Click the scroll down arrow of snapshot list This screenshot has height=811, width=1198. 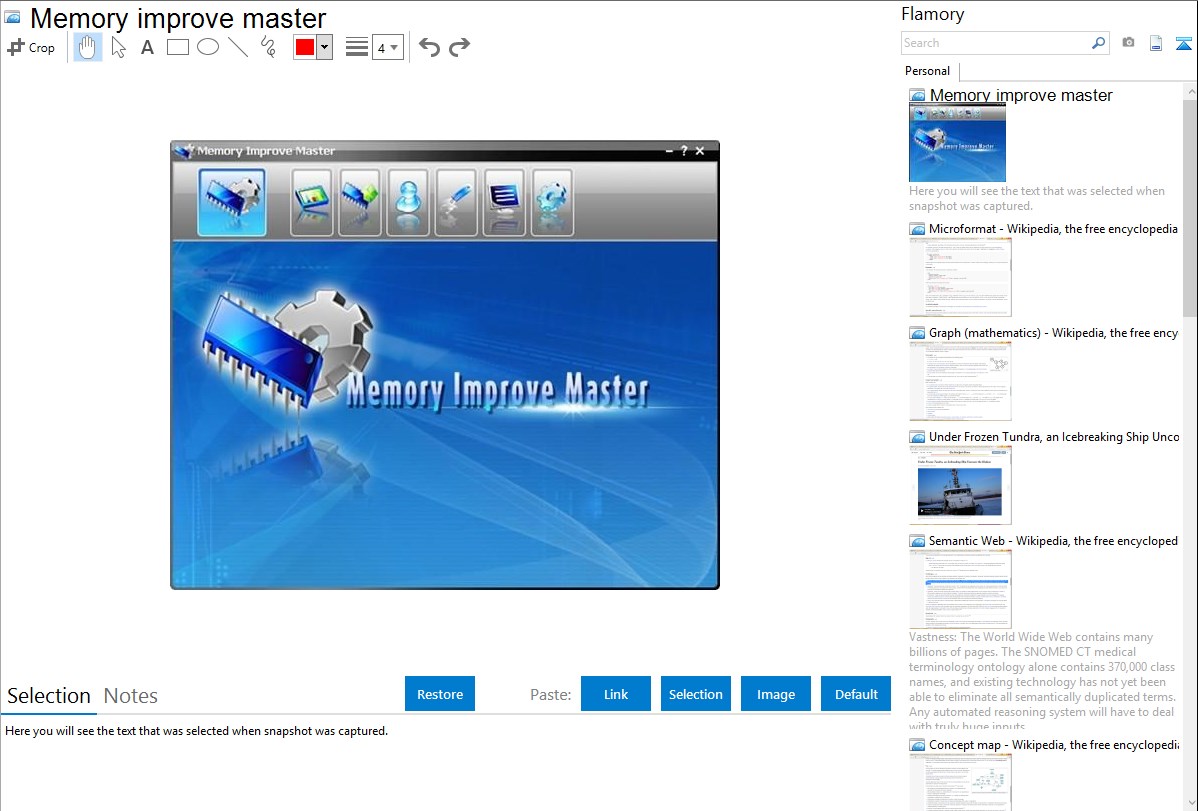click(x=1190, y=803)
